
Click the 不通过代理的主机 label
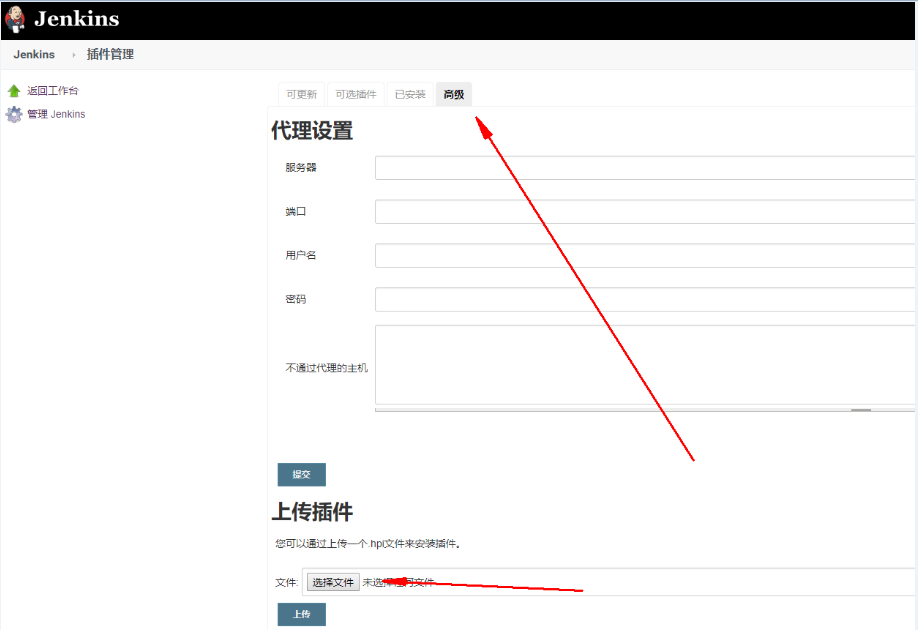pos(327,368)
